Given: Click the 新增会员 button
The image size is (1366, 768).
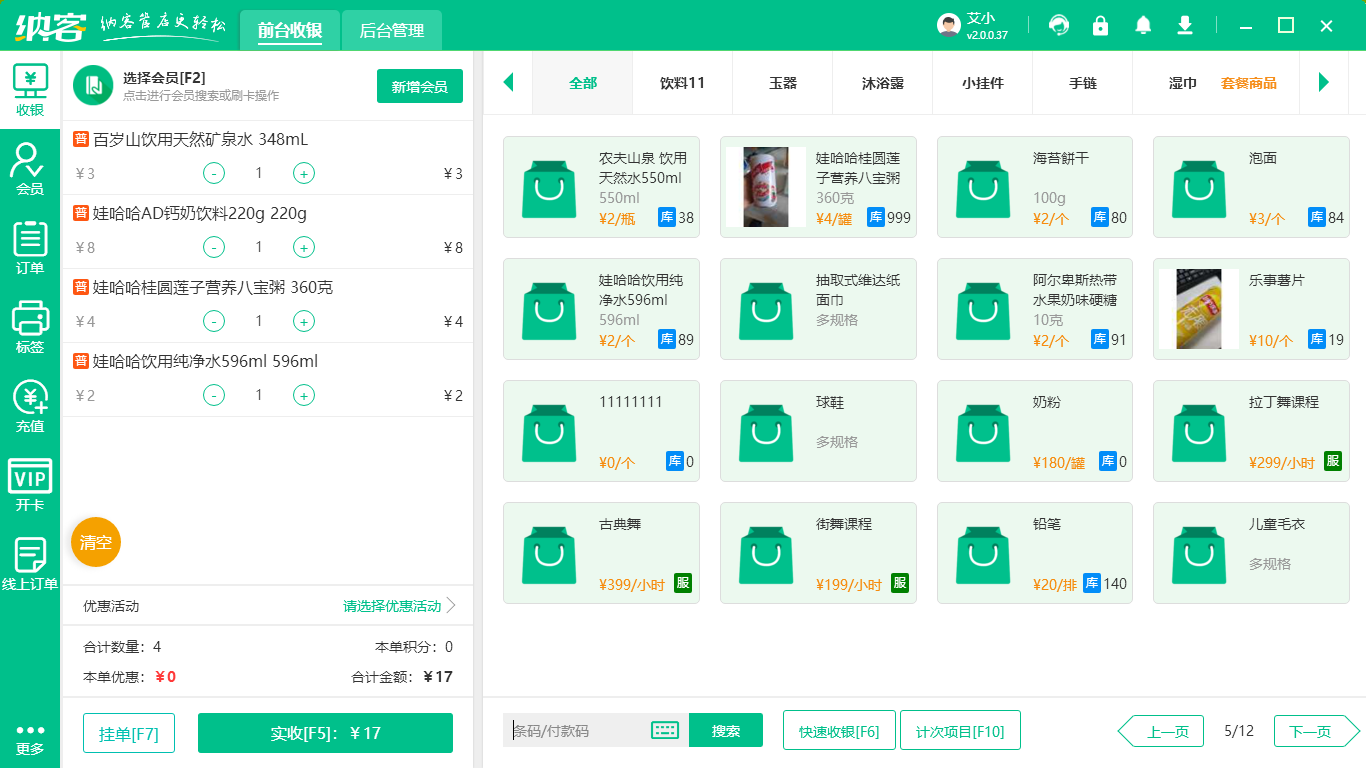Looking at the screenshot, I should point(420,86).
